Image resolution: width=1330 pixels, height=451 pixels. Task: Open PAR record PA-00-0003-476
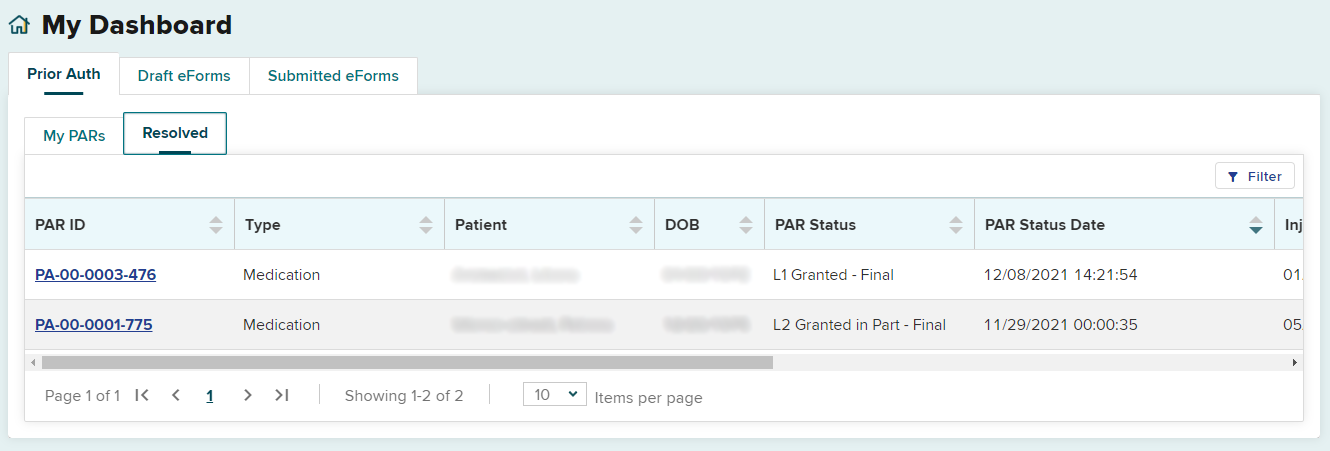(x=95, y=275)
